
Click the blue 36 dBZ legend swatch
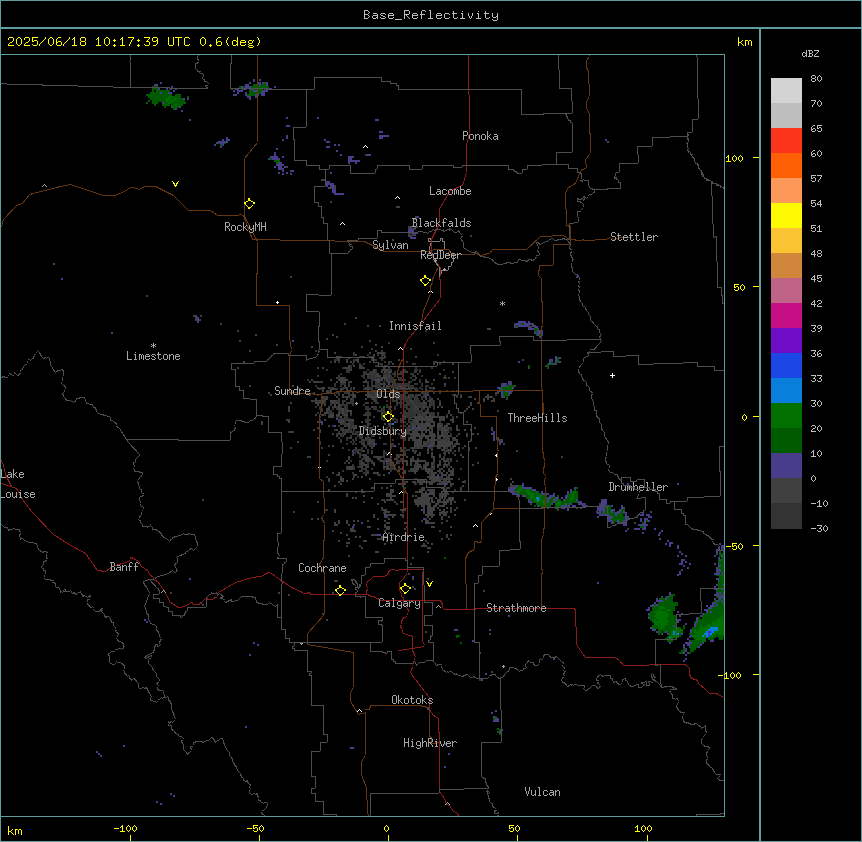click(786, 365)
